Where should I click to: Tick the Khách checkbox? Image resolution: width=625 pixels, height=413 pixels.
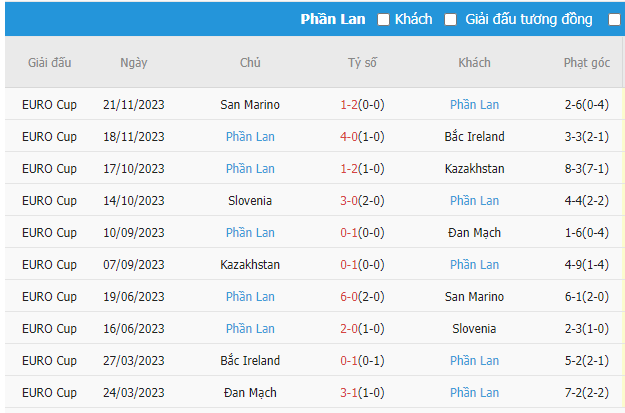pos(384,20)
